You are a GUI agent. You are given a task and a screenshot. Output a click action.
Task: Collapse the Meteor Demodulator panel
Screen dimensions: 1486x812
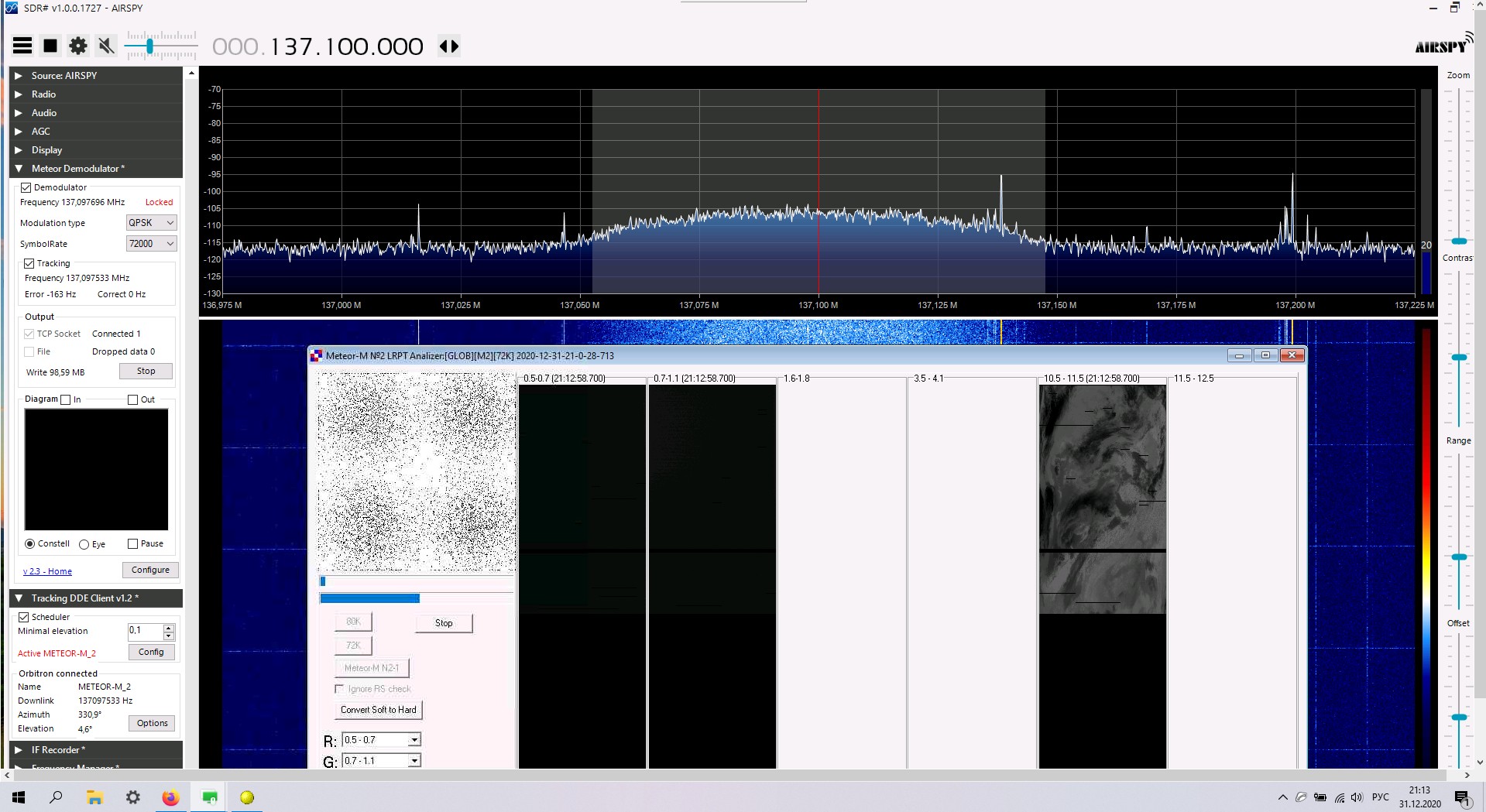point(97,168)
